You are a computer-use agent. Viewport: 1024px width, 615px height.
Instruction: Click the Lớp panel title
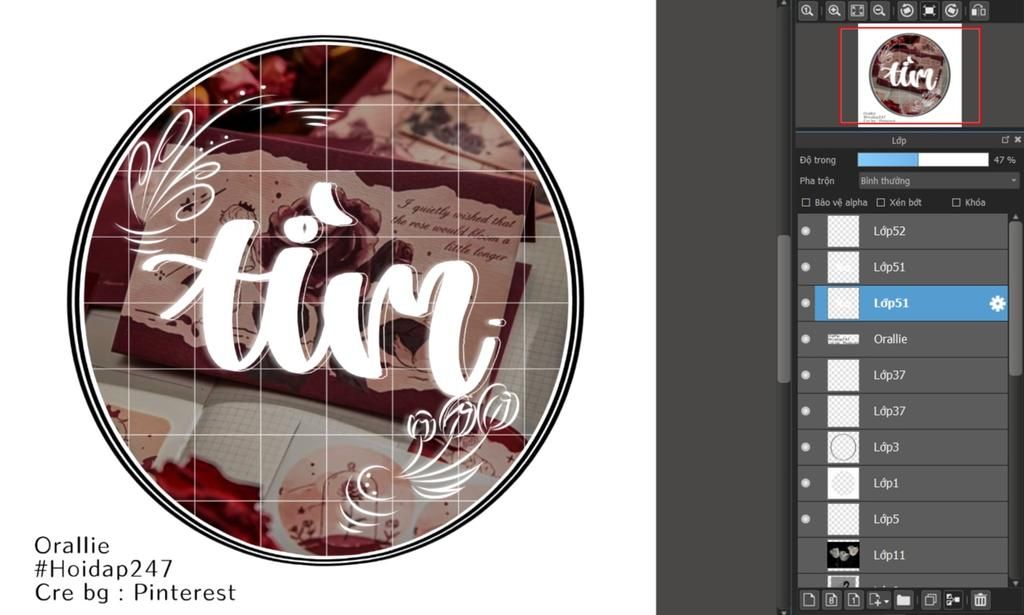tap(899, 140)
